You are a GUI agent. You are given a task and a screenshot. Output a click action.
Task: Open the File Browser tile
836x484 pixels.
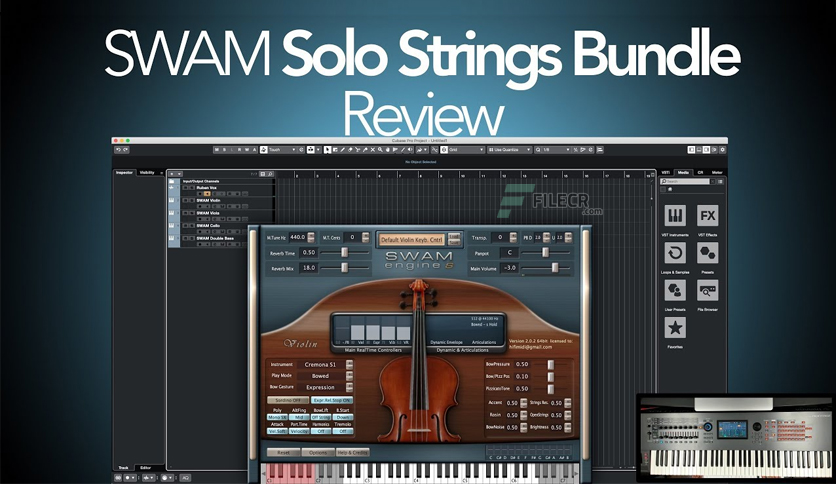(708, 291)
